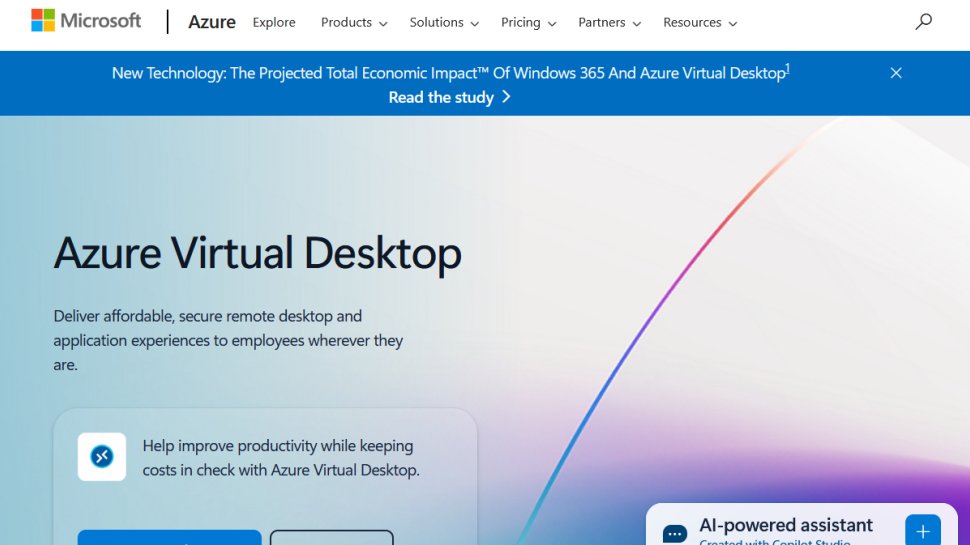Dismiss the blue announcement banner
This screenshot has height=545, width=970.
pyautogui.click(x=896, y=73)
